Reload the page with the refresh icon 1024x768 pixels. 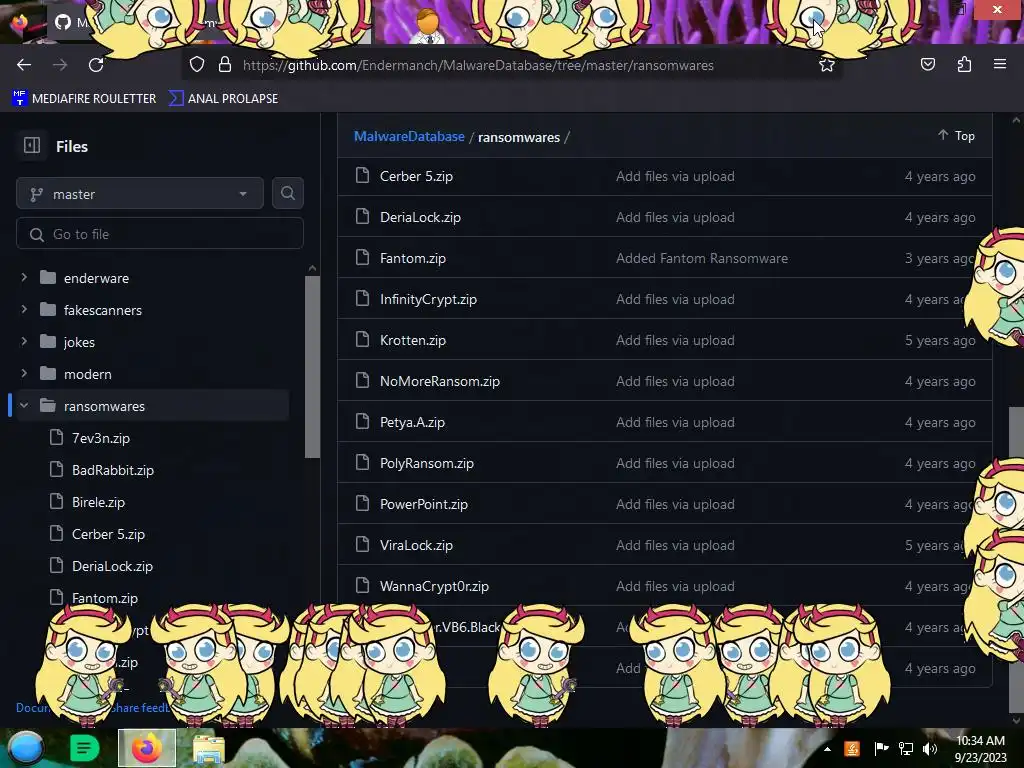[x=96, y=65]
